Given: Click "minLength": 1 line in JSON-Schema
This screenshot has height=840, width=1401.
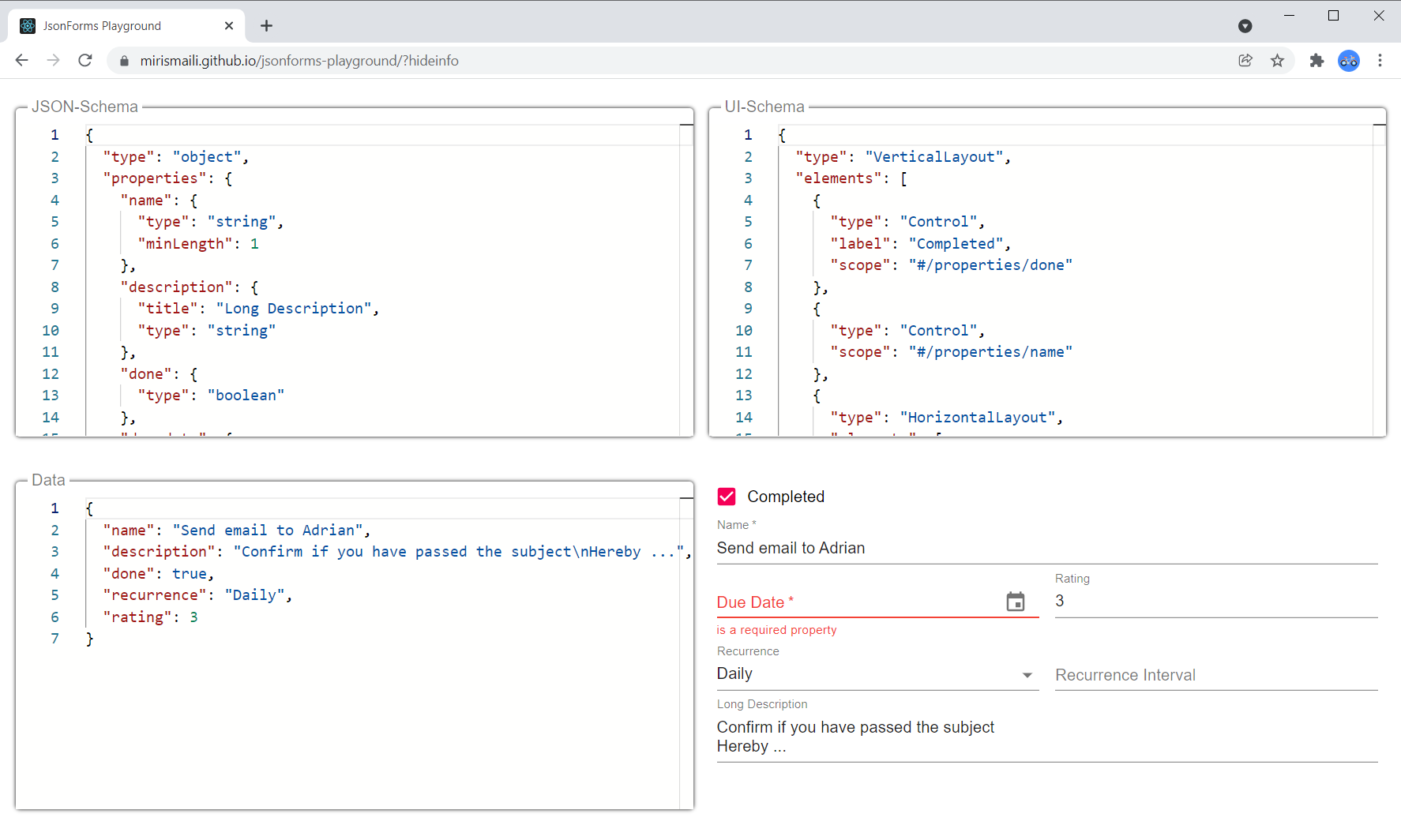Looking at the screenshot, I should pyautogui.click(x=198, y=244).
